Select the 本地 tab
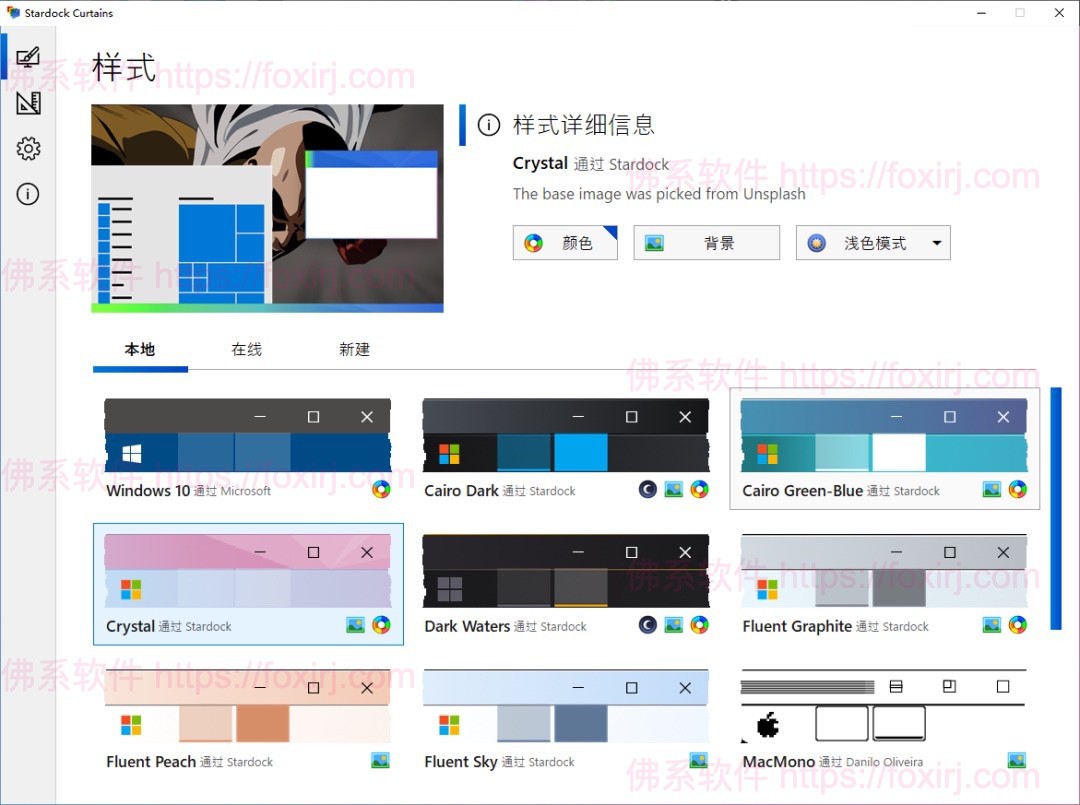The image size is (1080, 805). (140, 349)
